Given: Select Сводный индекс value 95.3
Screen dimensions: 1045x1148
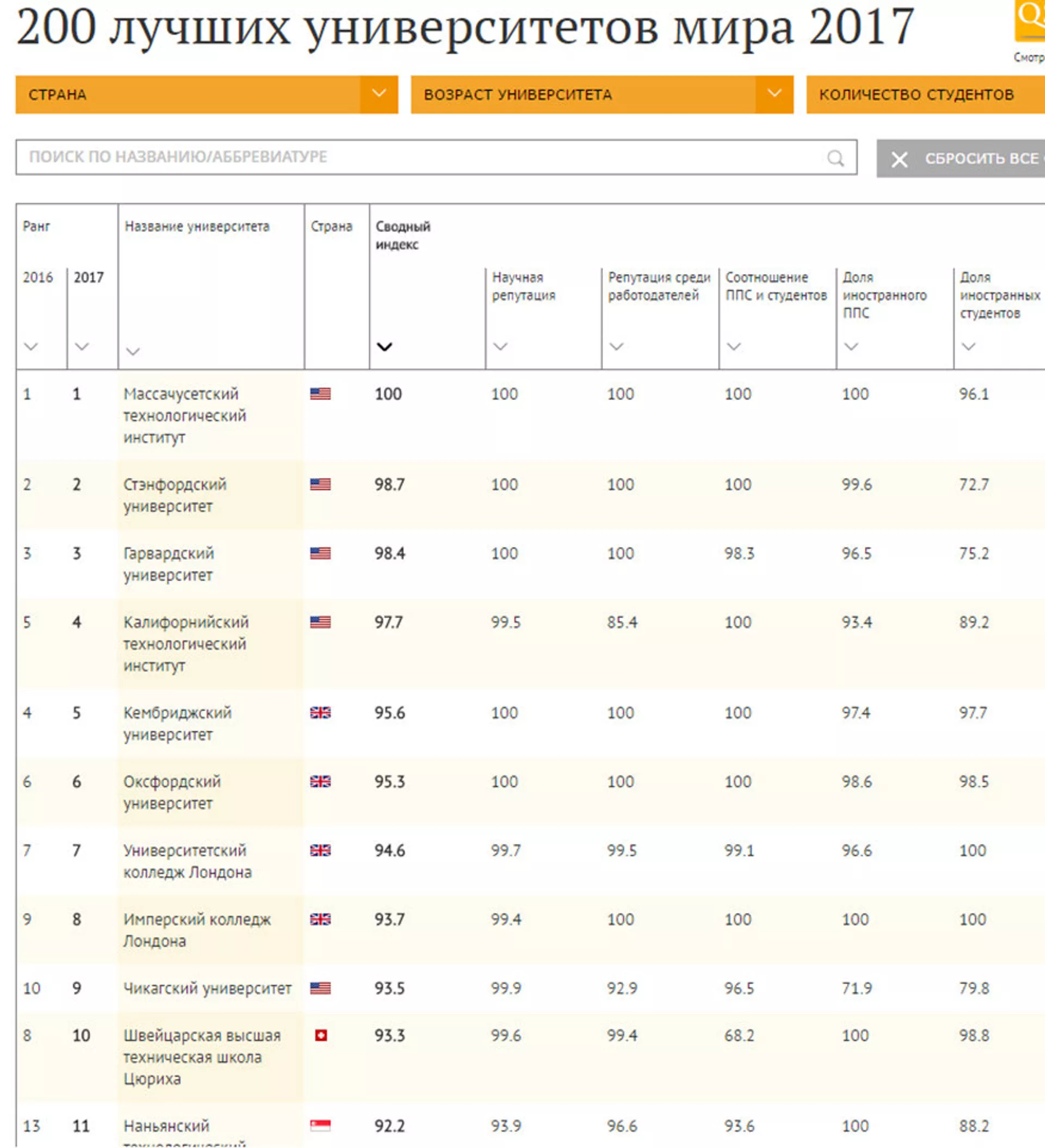Looking at the screenshot, I should click(389, 782).
